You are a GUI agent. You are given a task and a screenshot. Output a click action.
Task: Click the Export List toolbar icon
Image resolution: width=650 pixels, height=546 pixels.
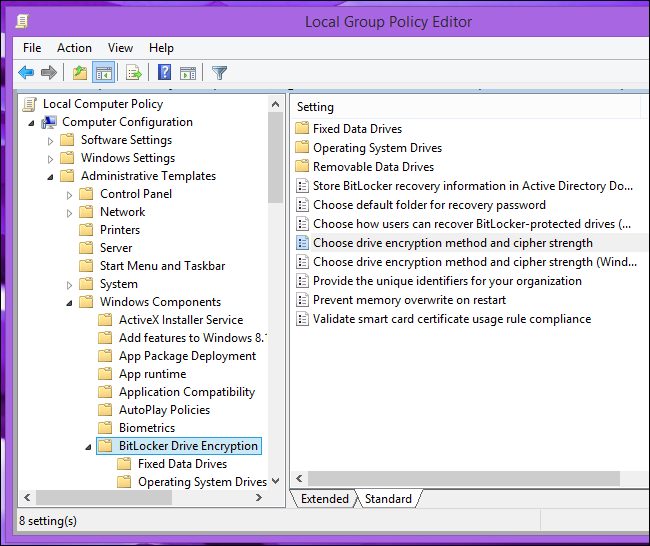click(133, 72)
